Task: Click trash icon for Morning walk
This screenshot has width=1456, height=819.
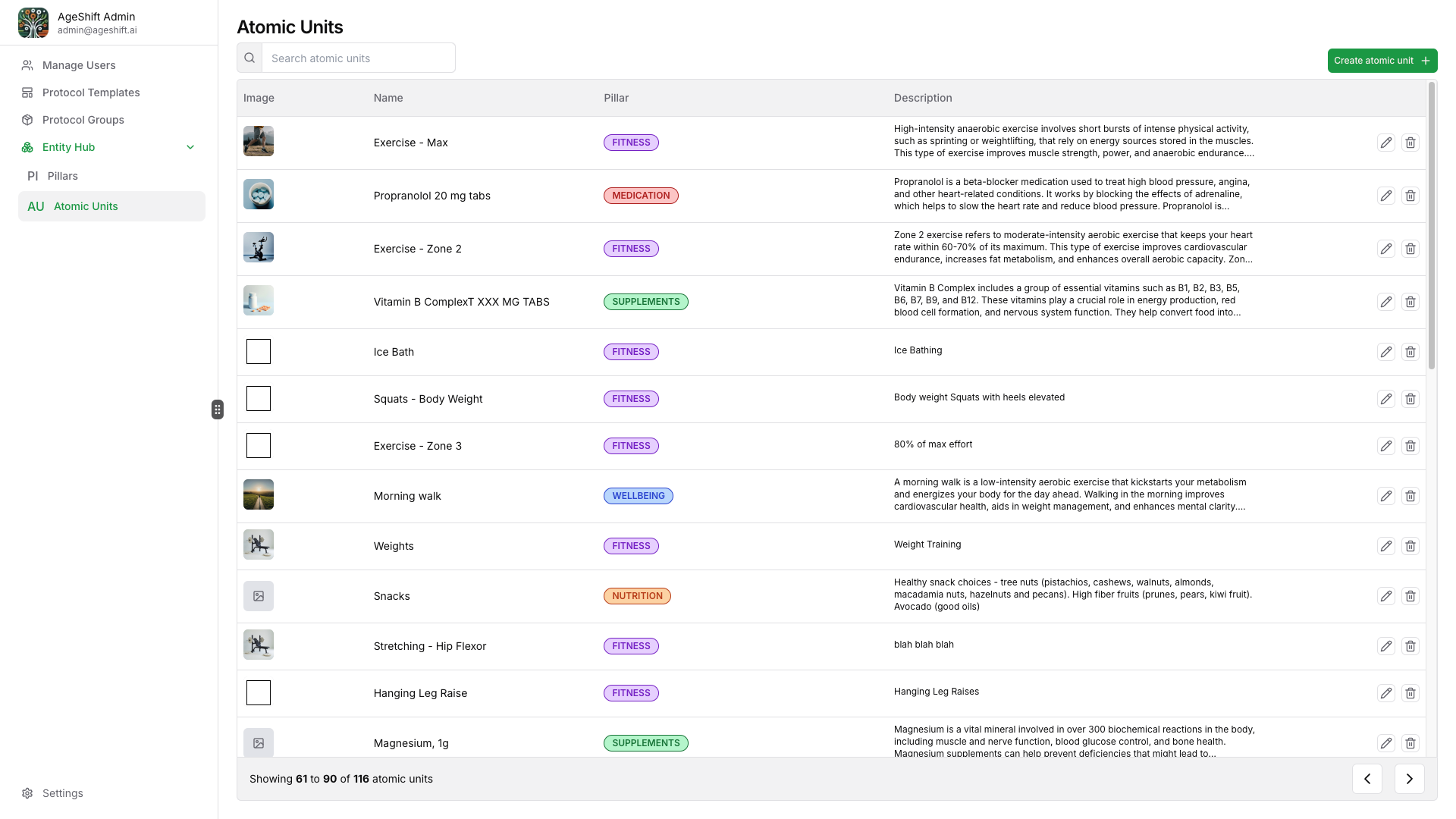Action: pyautogui.click(x=1410, y=496)
